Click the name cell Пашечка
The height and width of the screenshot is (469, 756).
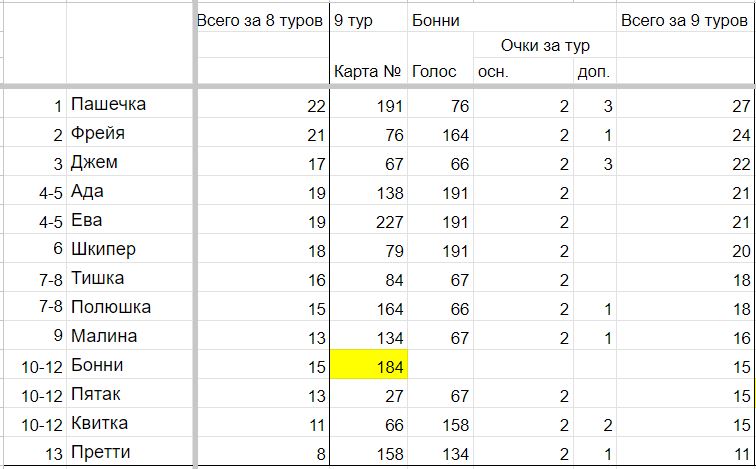[131, 104]
